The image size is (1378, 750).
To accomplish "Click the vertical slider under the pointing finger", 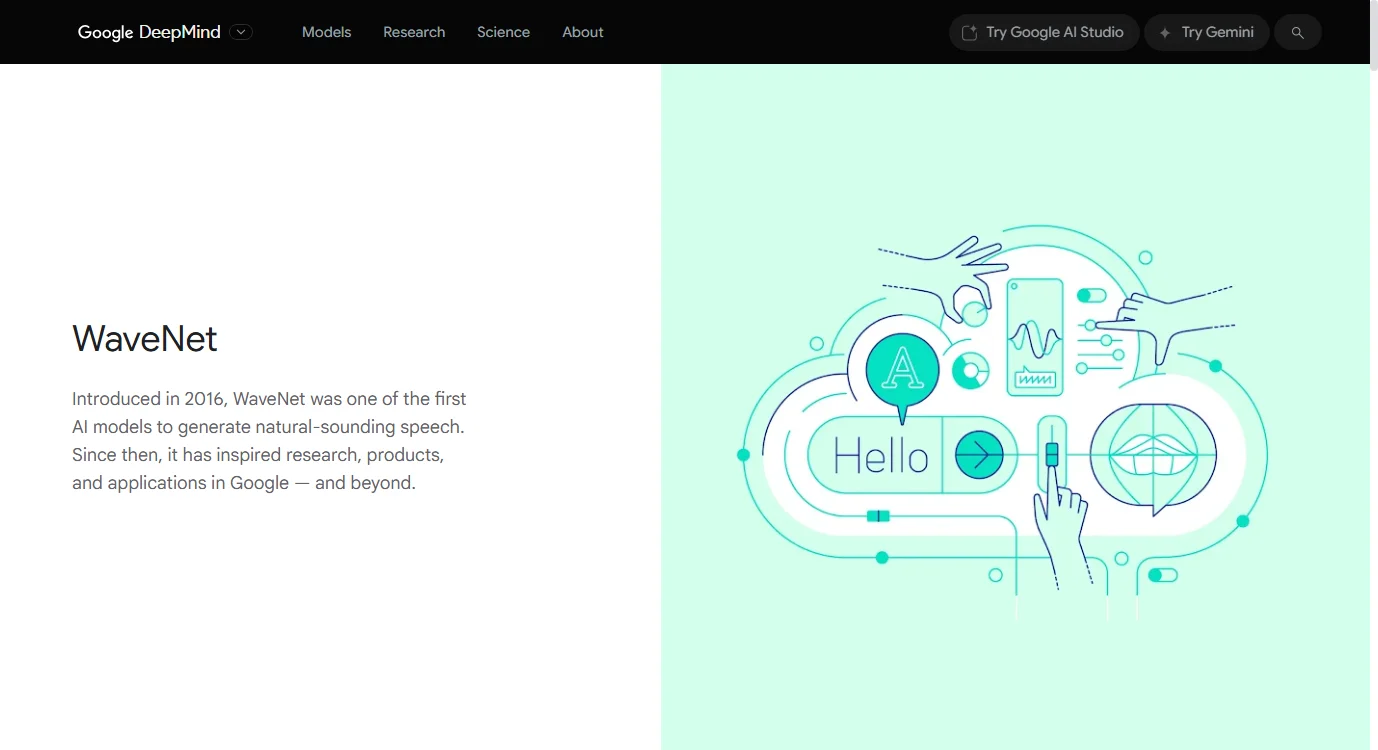I will [x=1051, y=454].
